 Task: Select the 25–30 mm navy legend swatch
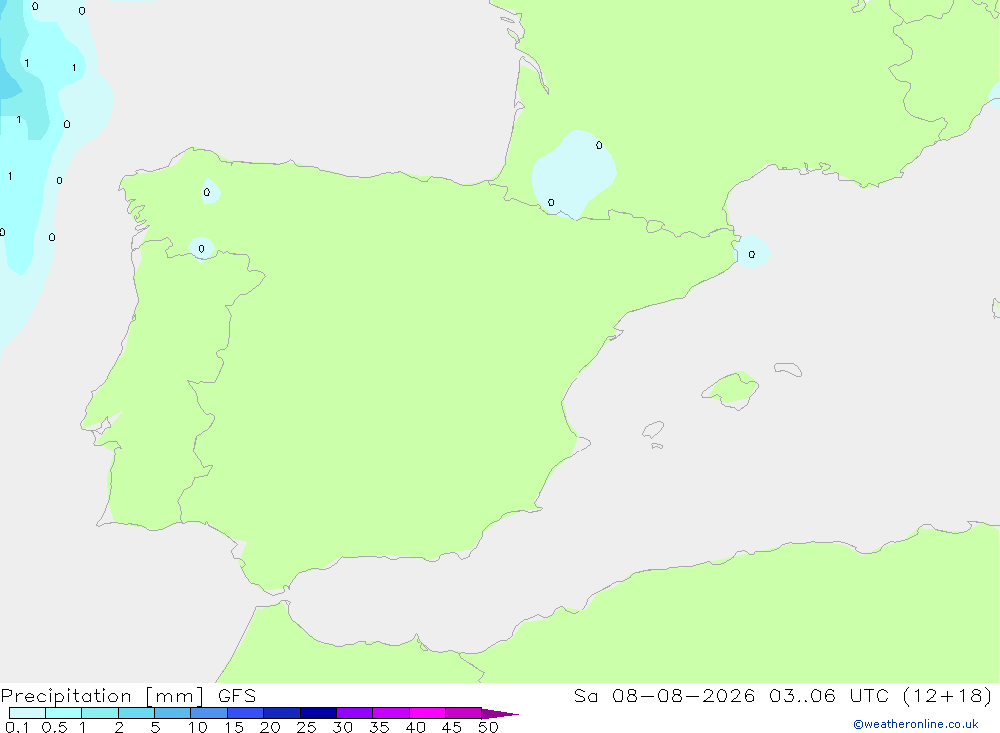[x=318, y=713]
